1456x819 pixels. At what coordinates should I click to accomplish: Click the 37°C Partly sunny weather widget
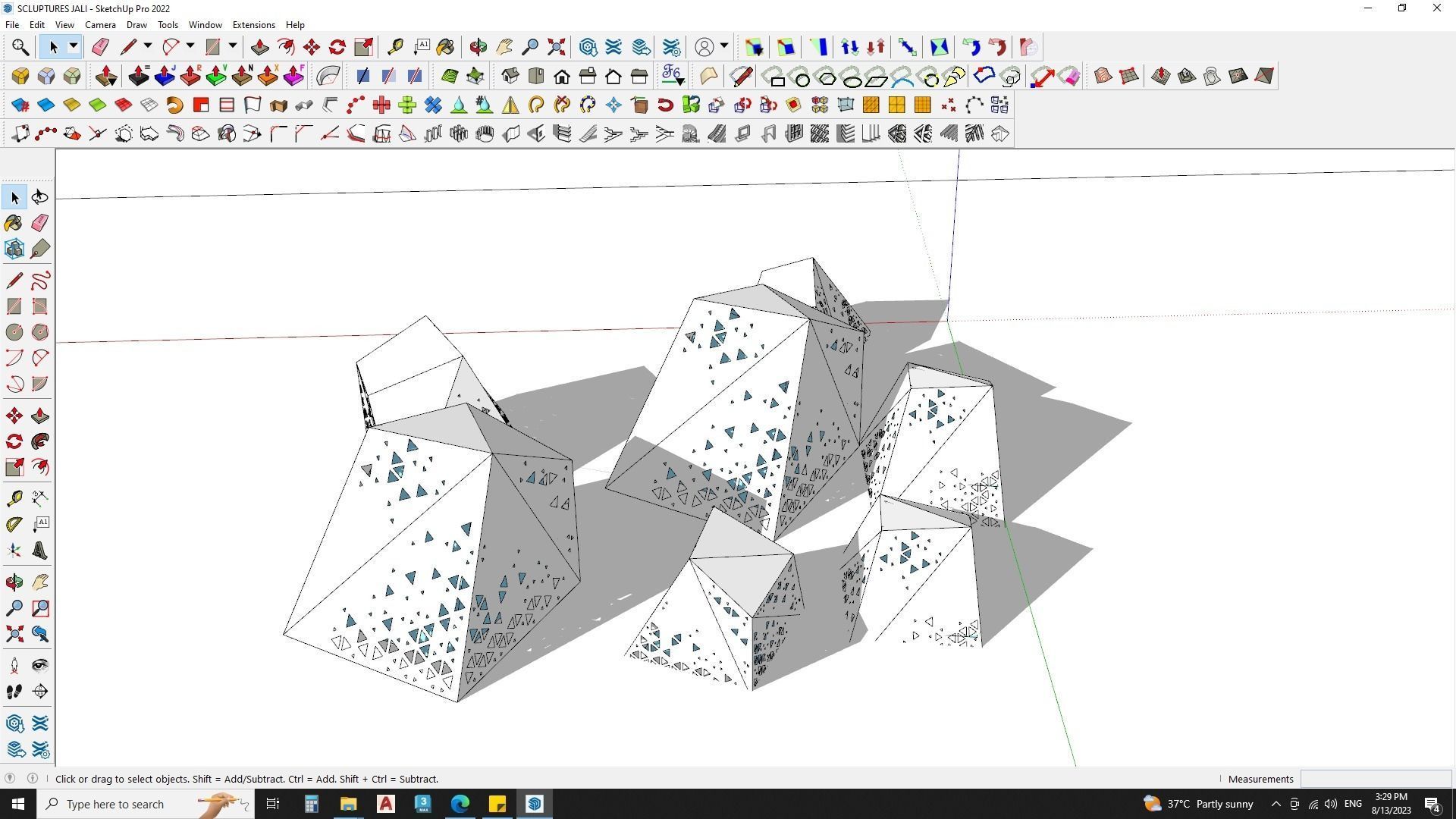click(x=1198, y=804)
